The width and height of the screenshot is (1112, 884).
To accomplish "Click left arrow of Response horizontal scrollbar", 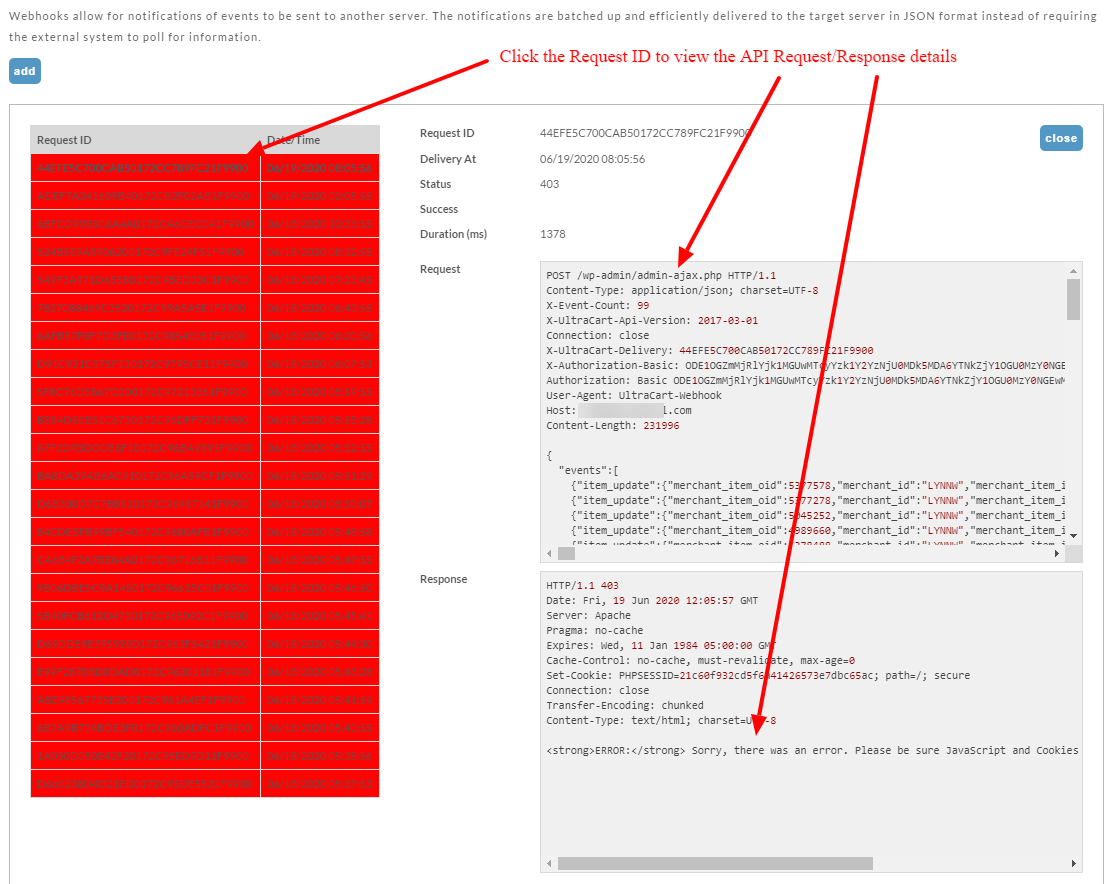I will tap(550, 863).
